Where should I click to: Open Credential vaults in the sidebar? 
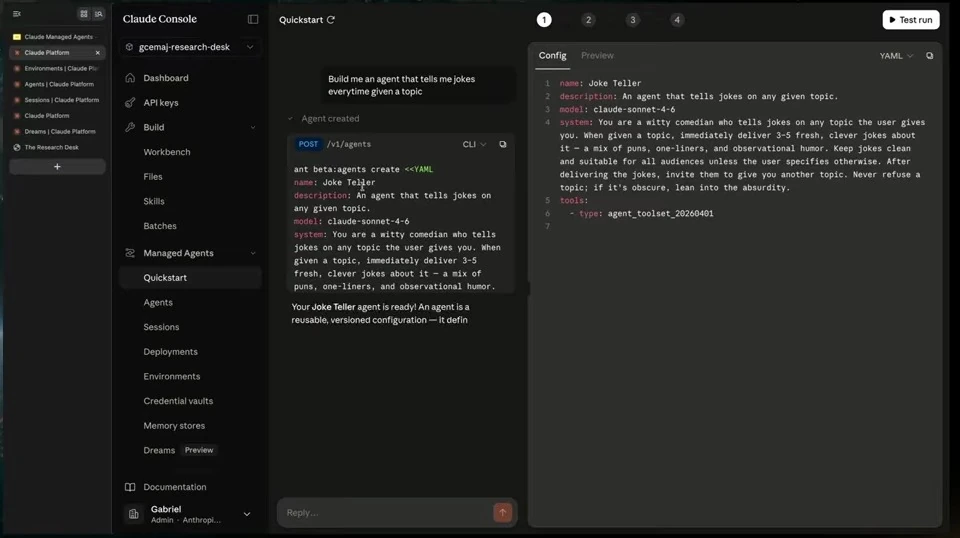coord(178,401)
